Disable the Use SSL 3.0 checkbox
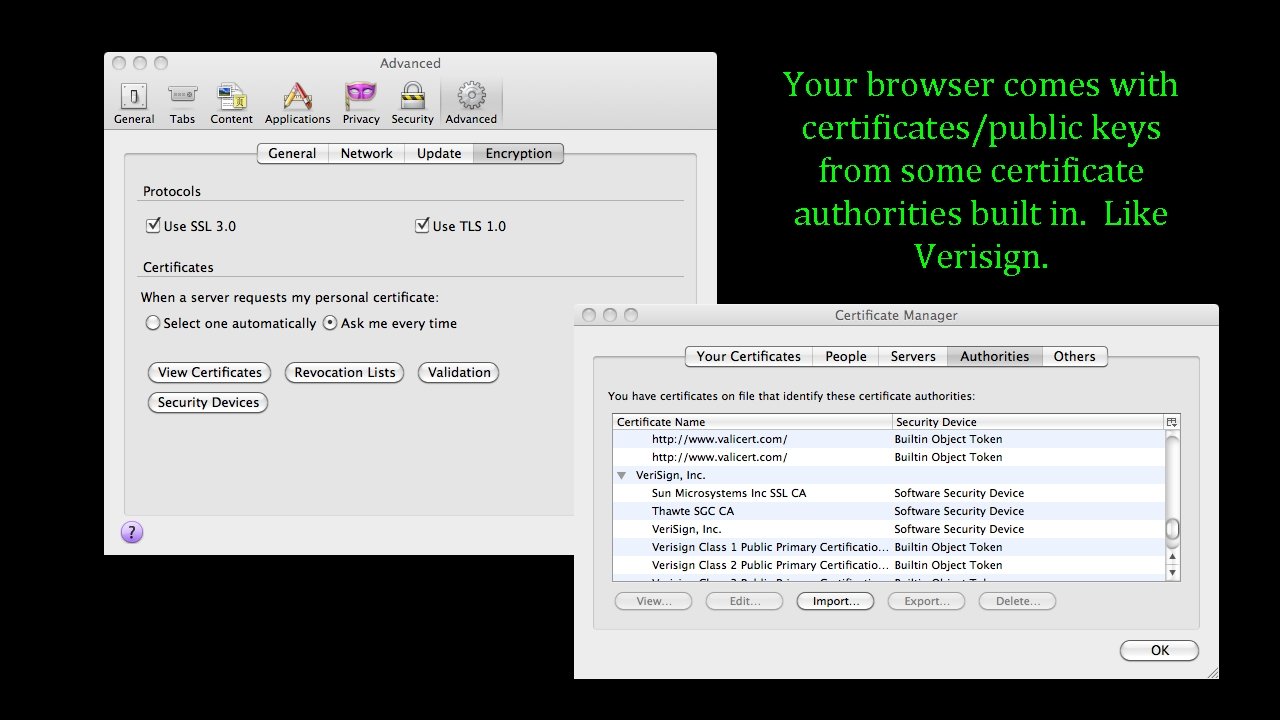1280x720 pixels. pos(153,225)
